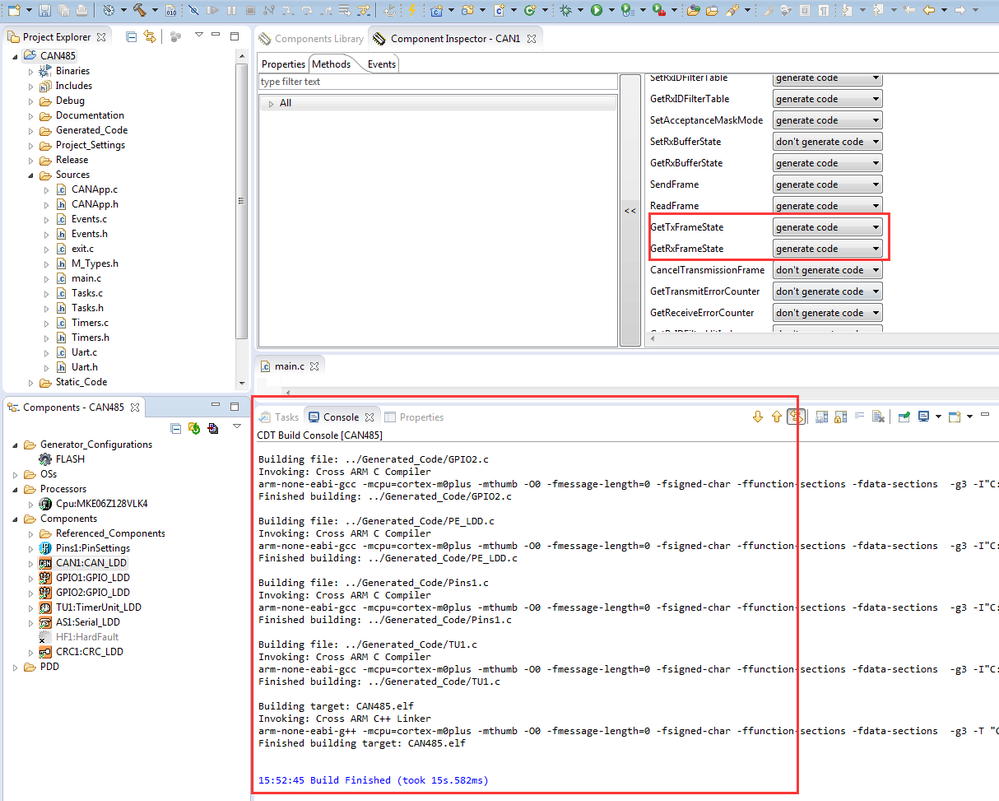The width and height of the screenshot is (999, 801).
Task: Click Collapse All in Components panel
Action: pyautogui.click(x=176, y=429)
